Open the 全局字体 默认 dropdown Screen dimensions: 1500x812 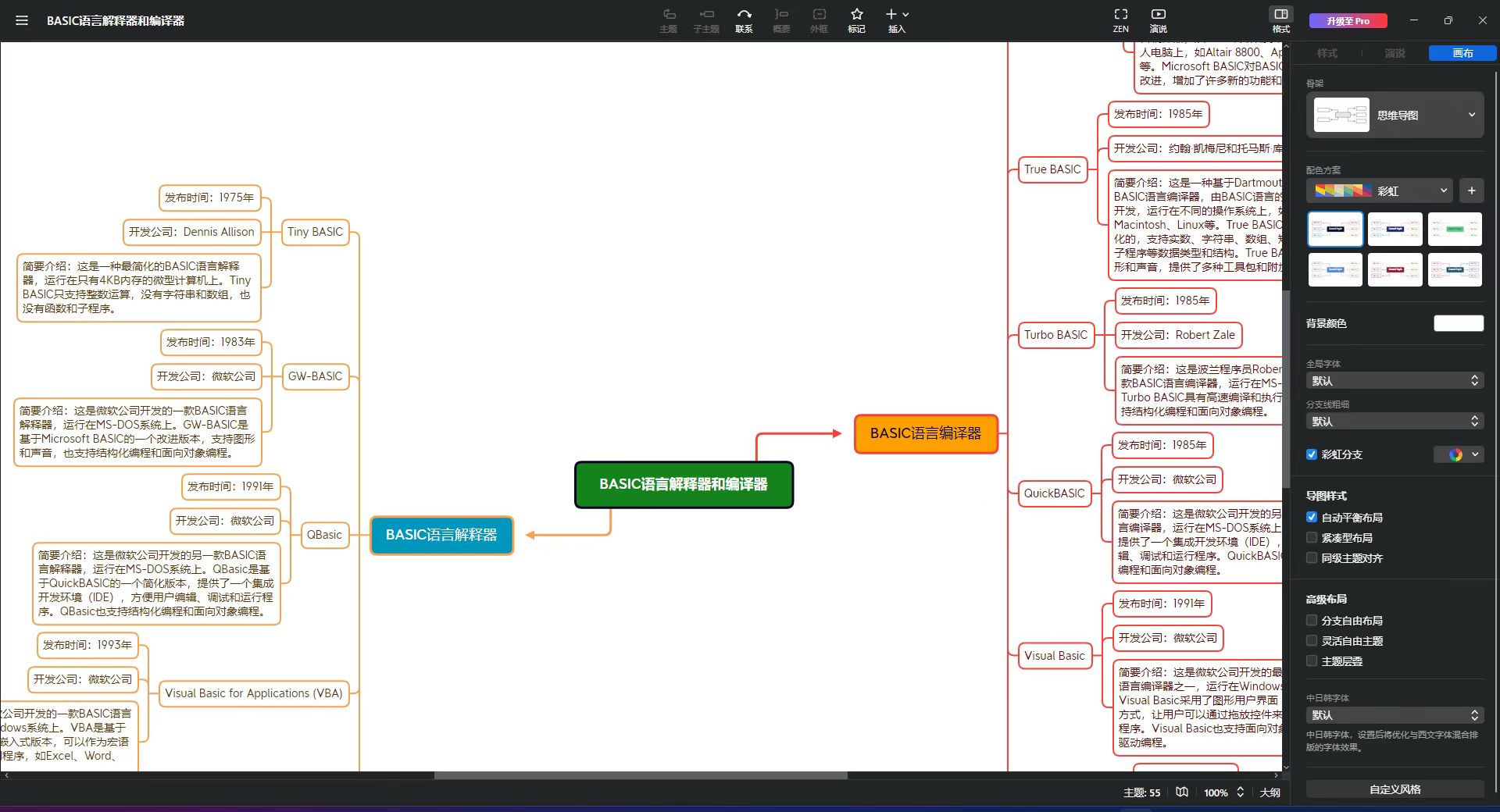click(x=1395, y=381)
